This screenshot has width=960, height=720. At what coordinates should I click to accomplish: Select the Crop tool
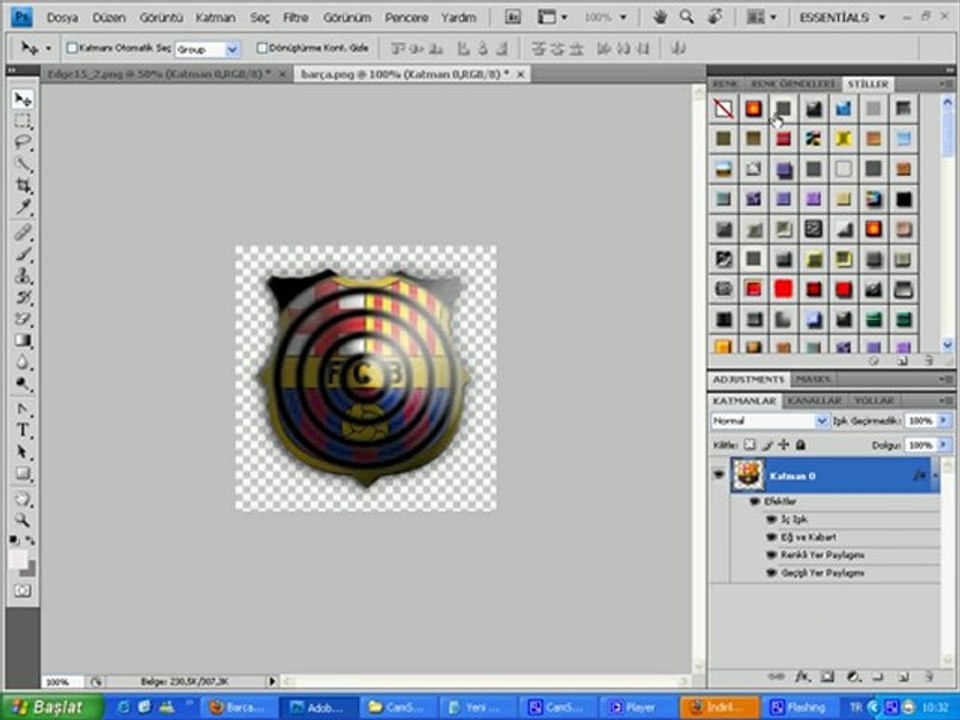click(x=23, y=185)
